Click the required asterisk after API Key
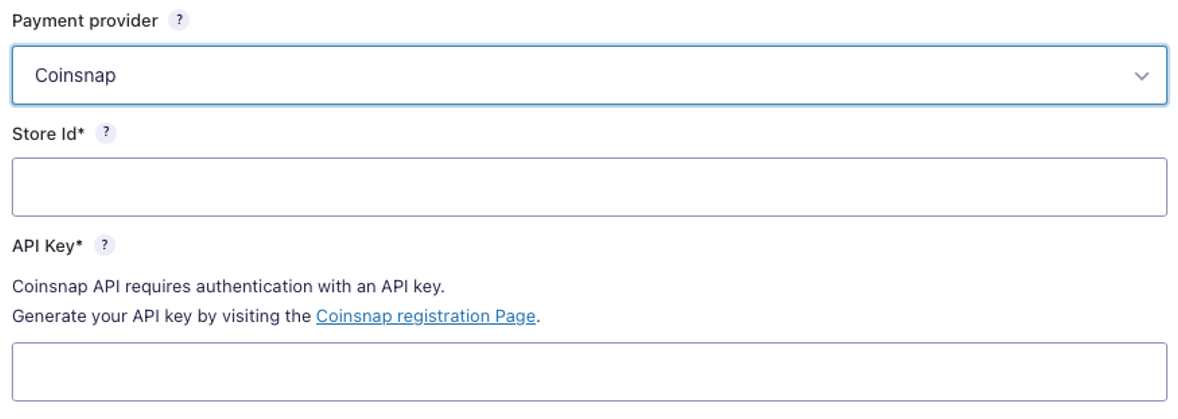Viewport: 1178px width, 419px height. pos(79,244)
